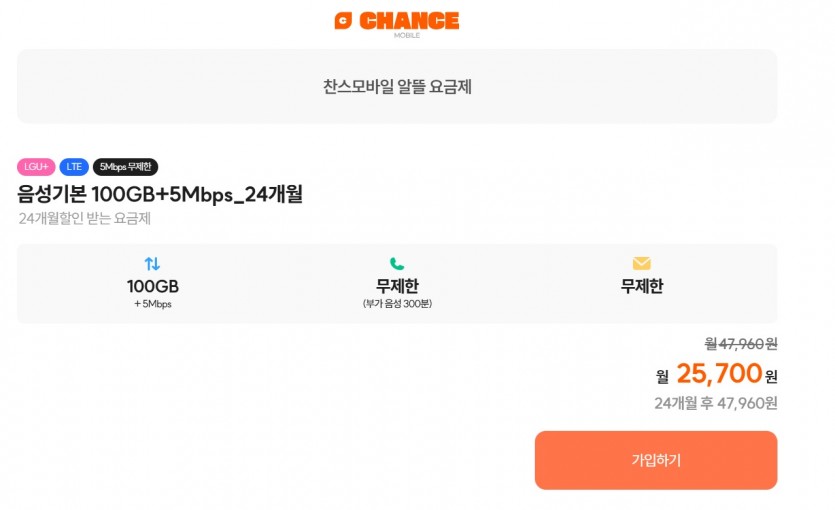Select the pink LGU+ badge

point(36,167)
